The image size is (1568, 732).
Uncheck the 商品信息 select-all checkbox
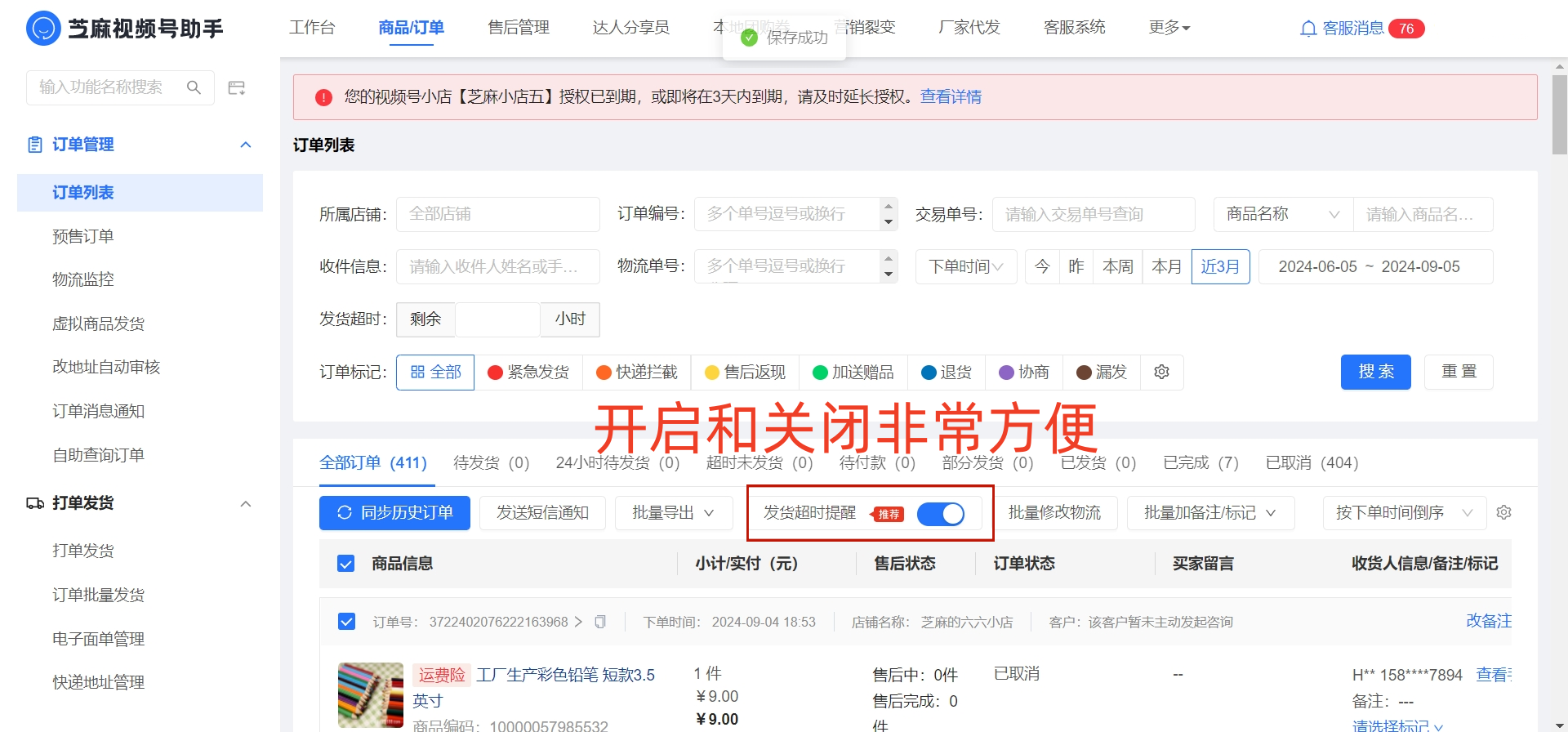[346, 564]
